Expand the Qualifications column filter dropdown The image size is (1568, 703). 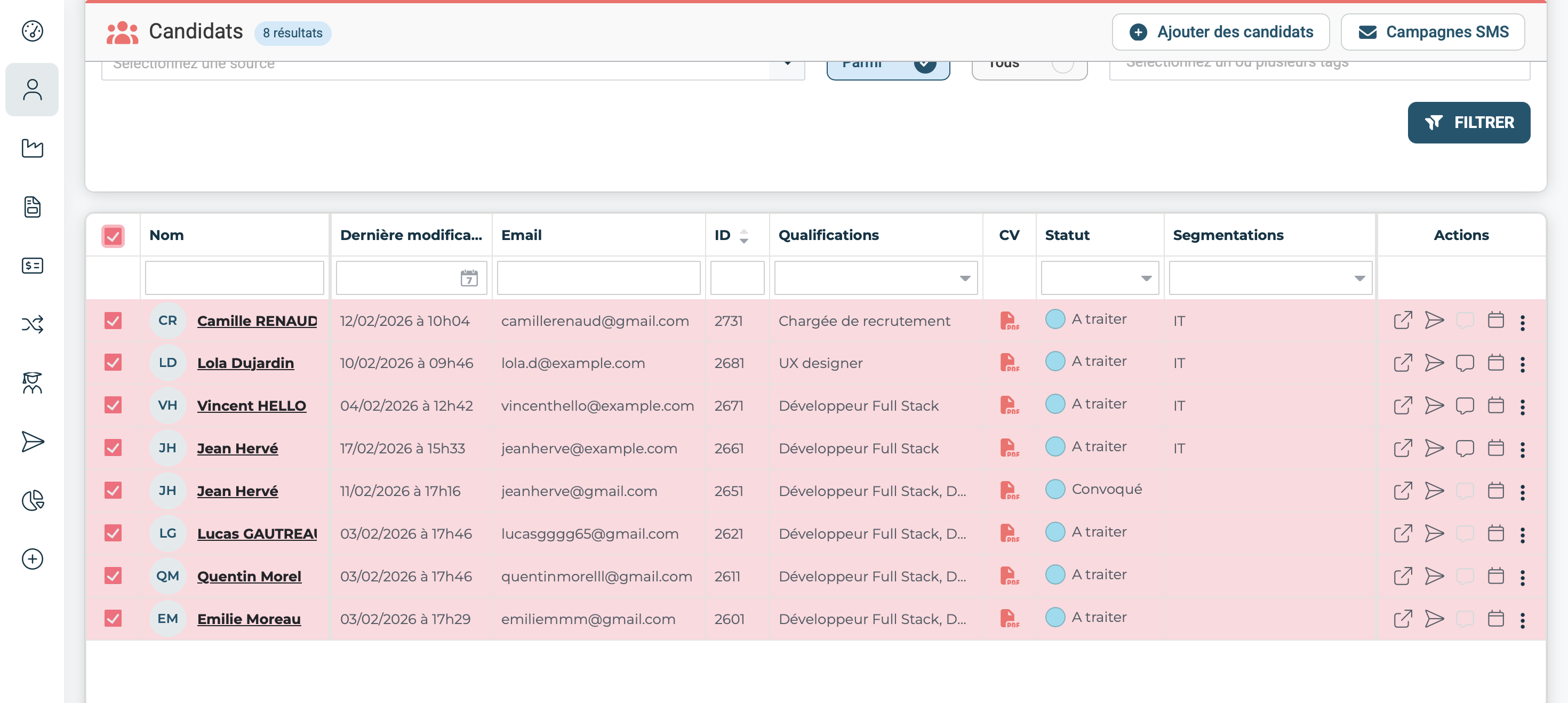[964, 279]
